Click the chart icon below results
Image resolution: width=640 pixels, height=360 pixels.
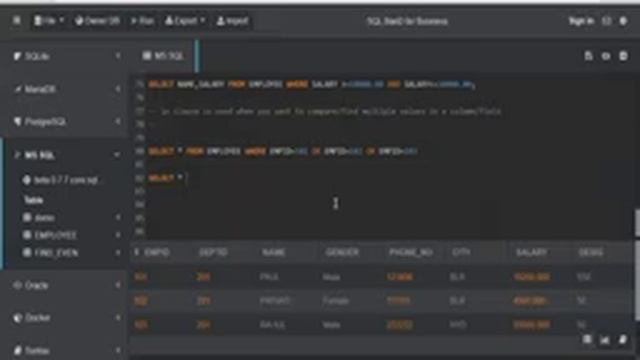click(x=605, y=340)
